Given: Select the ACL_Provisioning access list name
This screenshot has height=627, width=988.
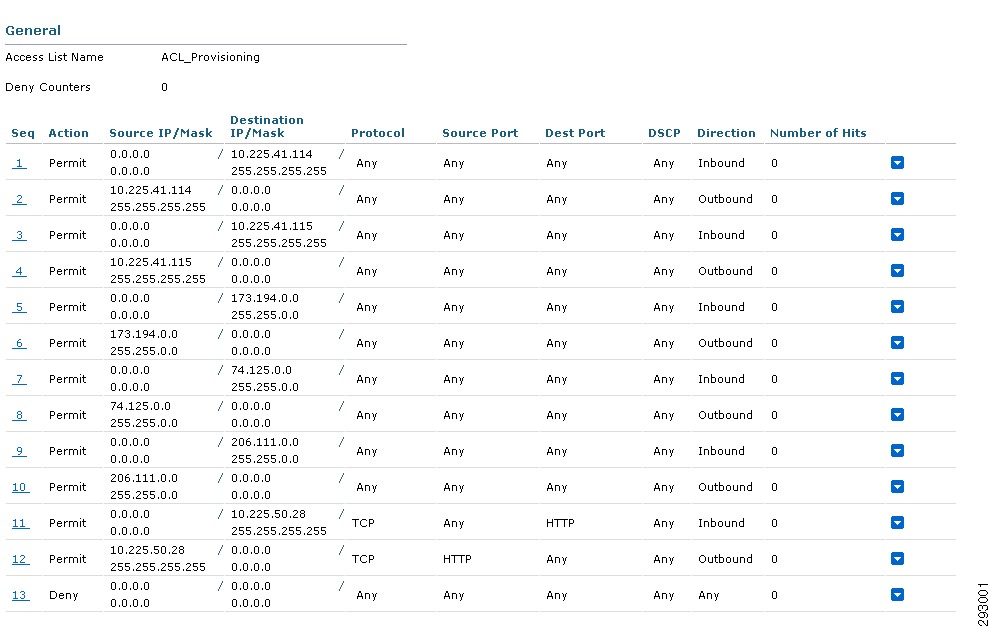Looking at the screenshot, I should click(x=210, y=57).
